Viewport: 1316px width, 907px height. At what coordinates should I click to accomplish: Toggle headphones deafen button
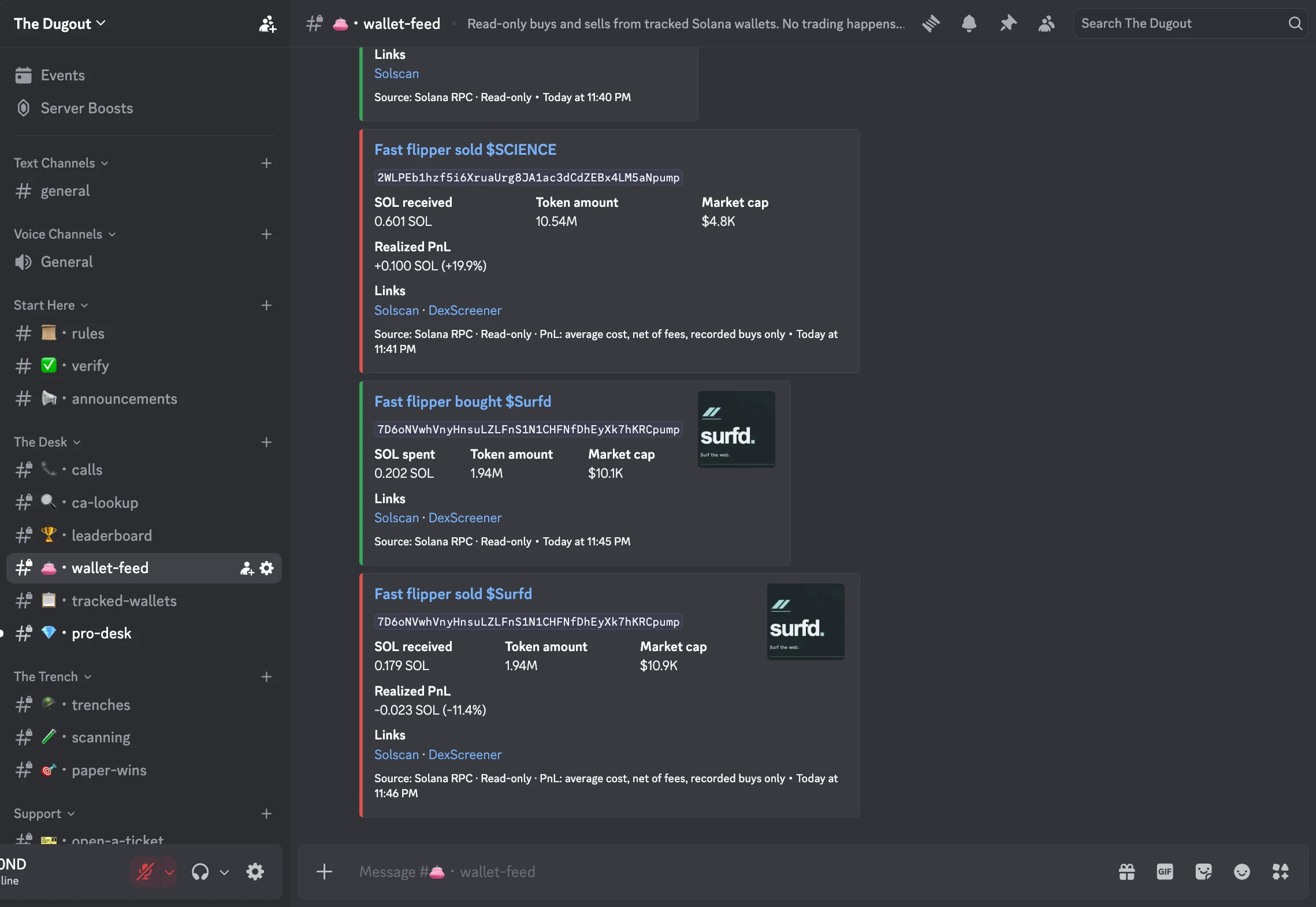click(200, 872)
